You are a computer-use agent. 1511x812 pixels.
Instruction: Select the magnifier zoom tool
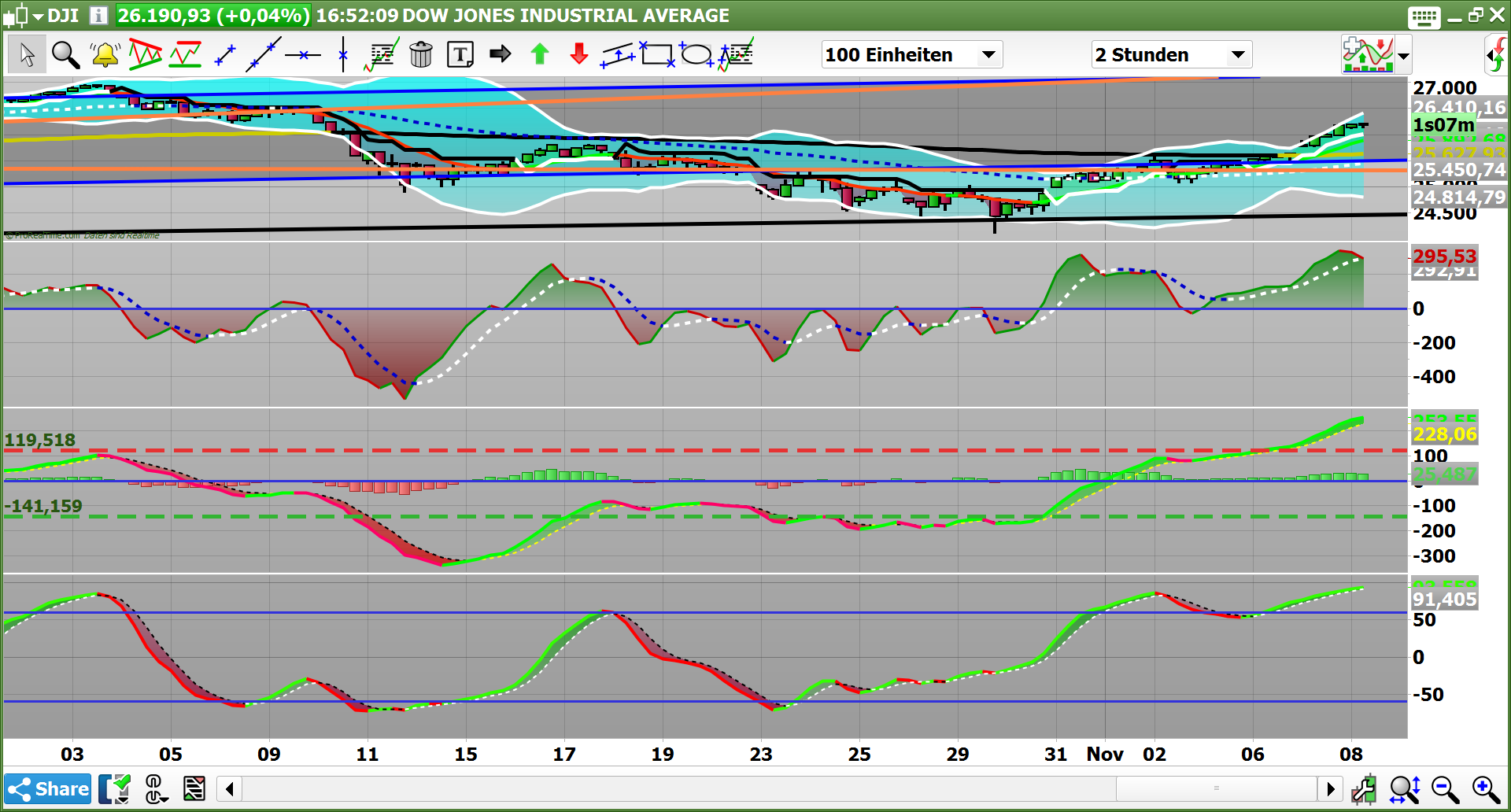(65, 55)
